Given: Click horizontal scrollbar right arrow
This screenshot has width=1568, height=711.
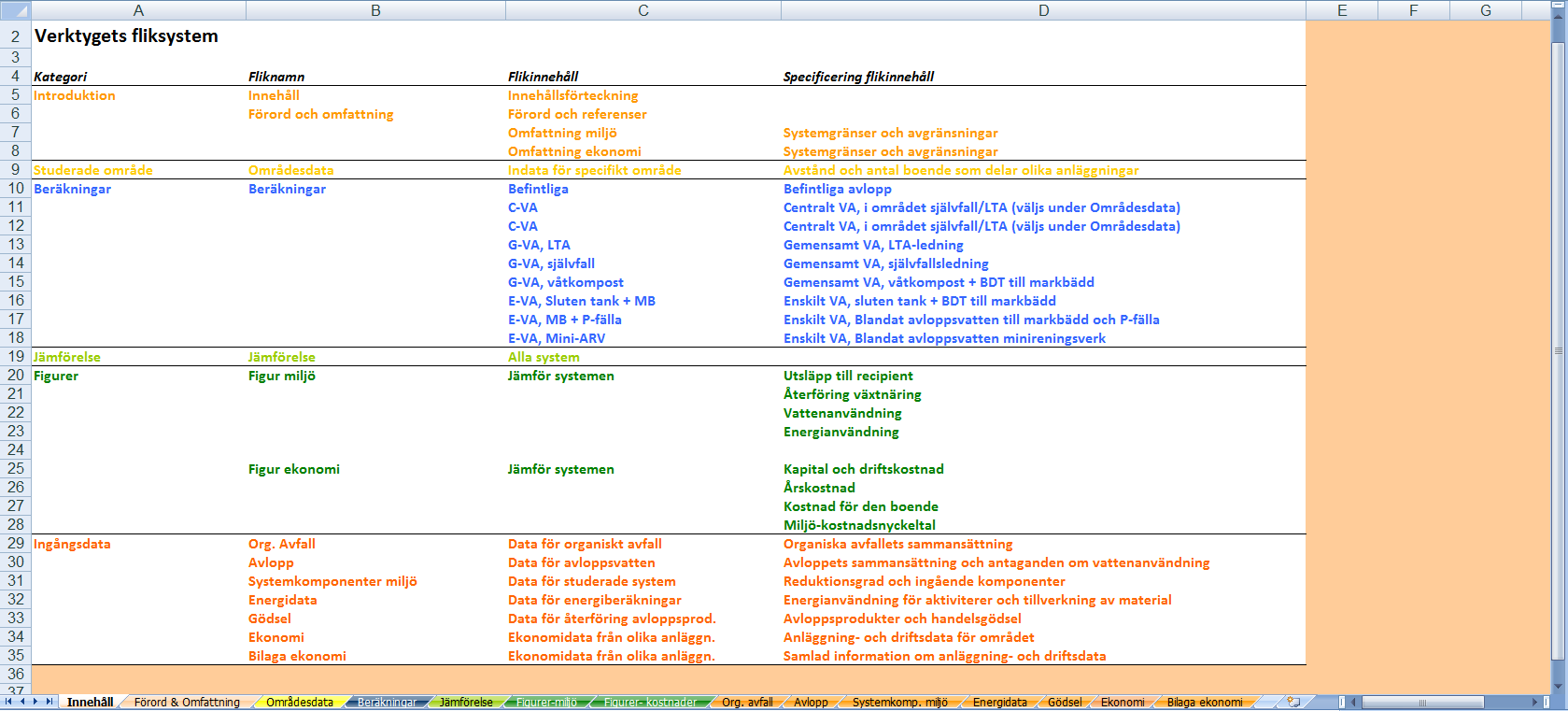Looking at the screenshot, I should 1534,702.
